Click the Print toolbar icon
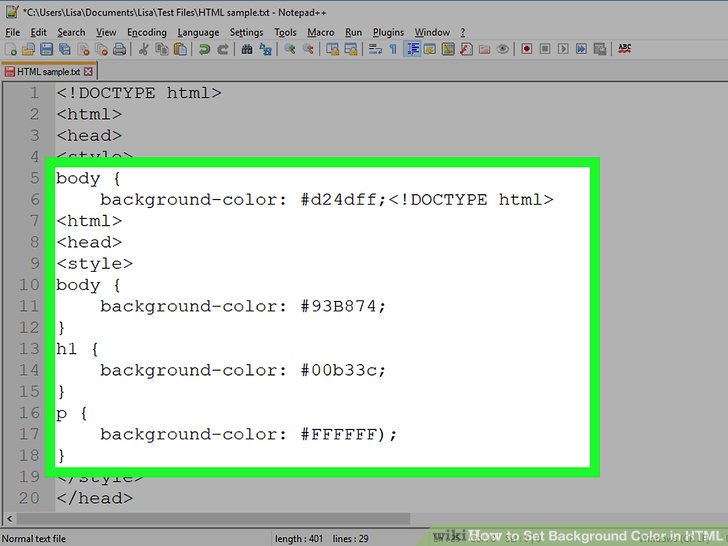Screen dimensions: 728x546 point(119,49)
